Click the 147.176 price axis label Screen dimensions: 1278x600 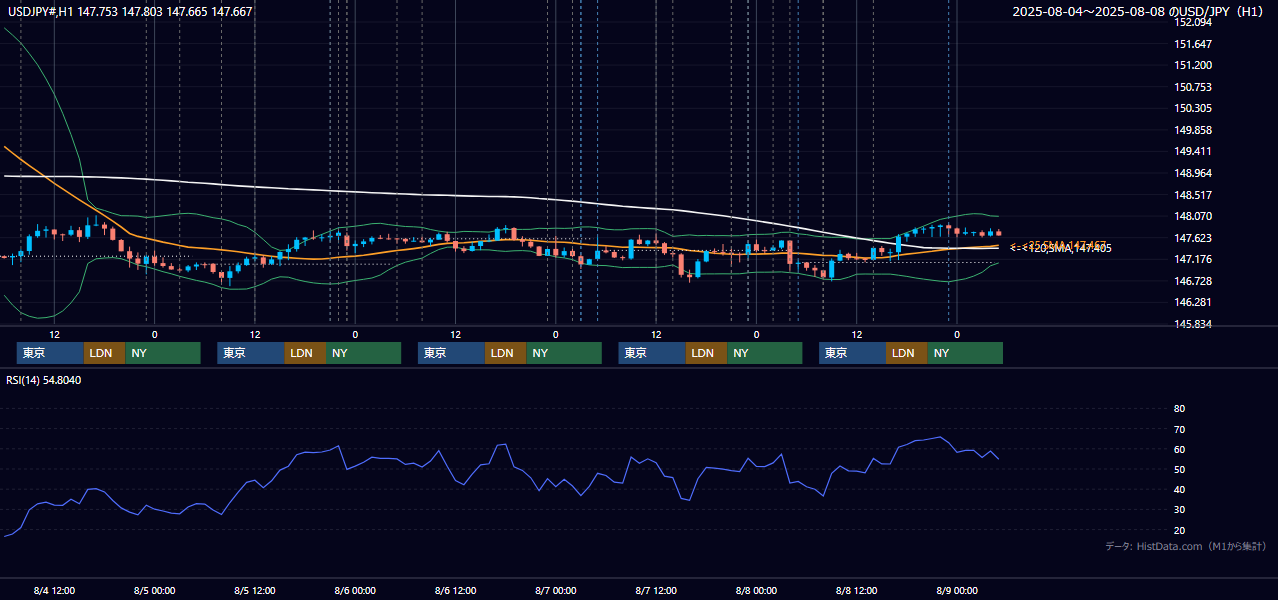point(1193,259)
